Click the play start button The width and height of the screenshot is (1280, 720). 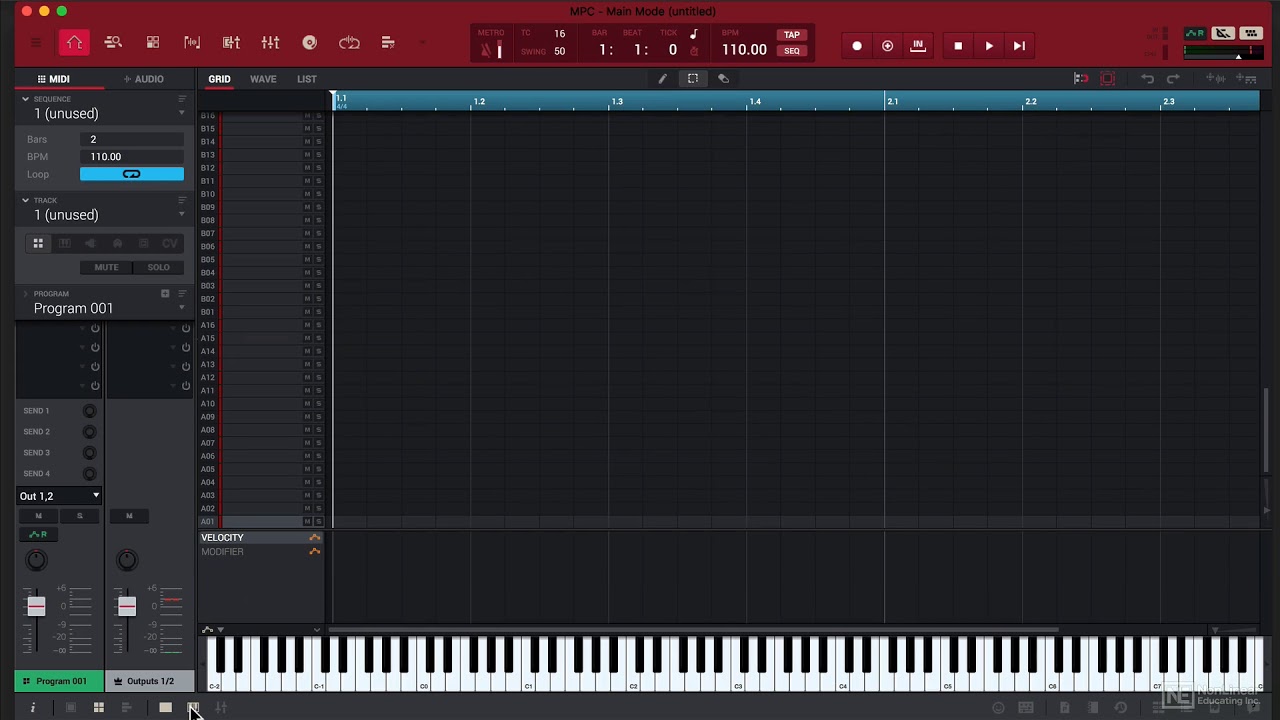1019,46
